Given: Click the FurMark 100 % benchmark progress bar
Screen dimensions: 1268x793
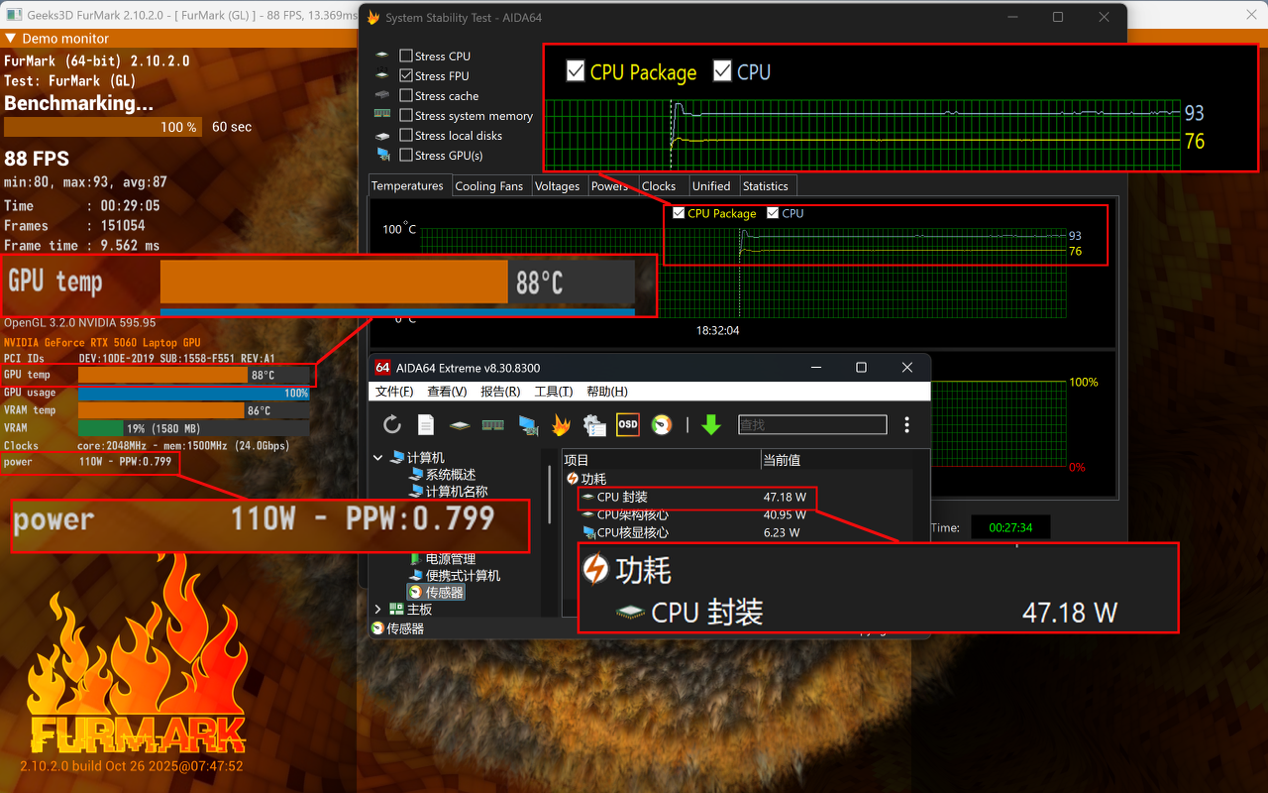Looking at the screenshot, I should (x=103, y=127).
